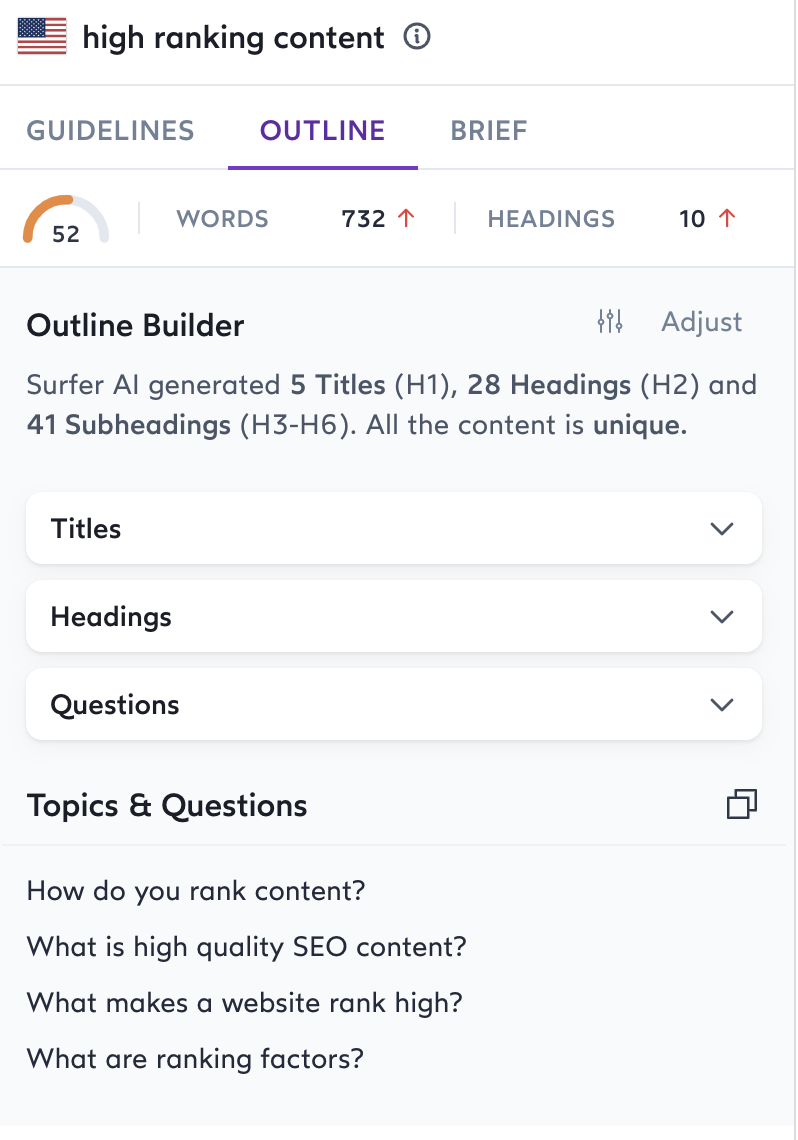Click the US flag country icon

coord(42,36)
